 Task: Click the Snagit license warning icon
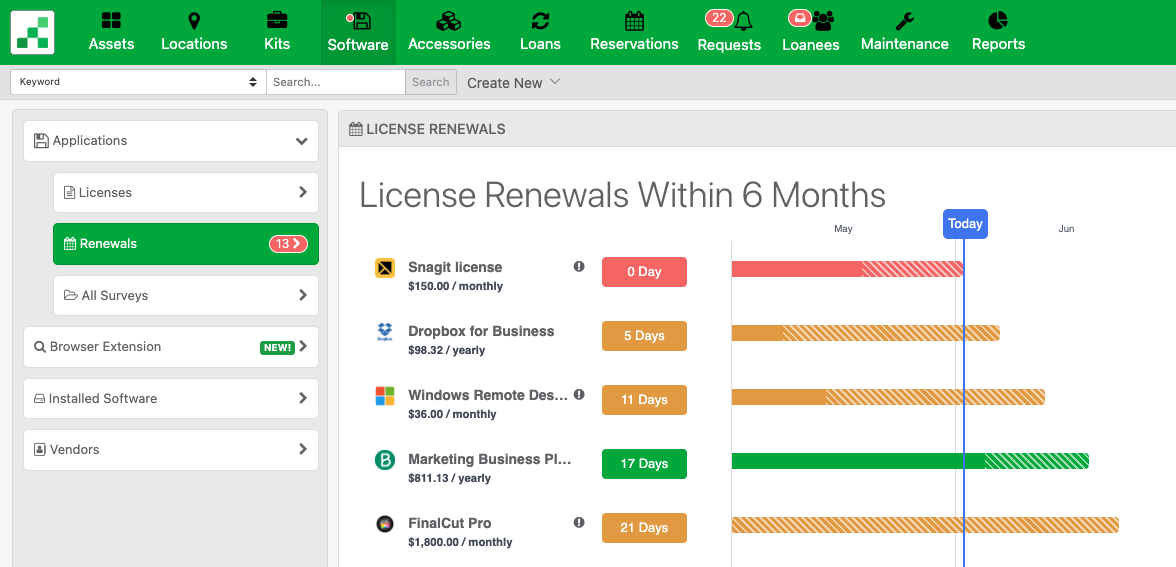click(x=579, y=266)
